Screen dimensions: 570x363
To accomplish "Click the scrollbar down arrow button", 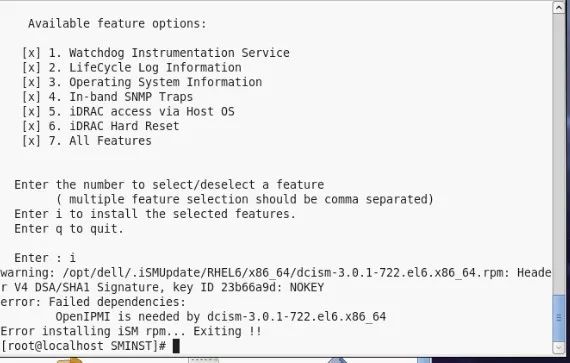I will point(559,347).
